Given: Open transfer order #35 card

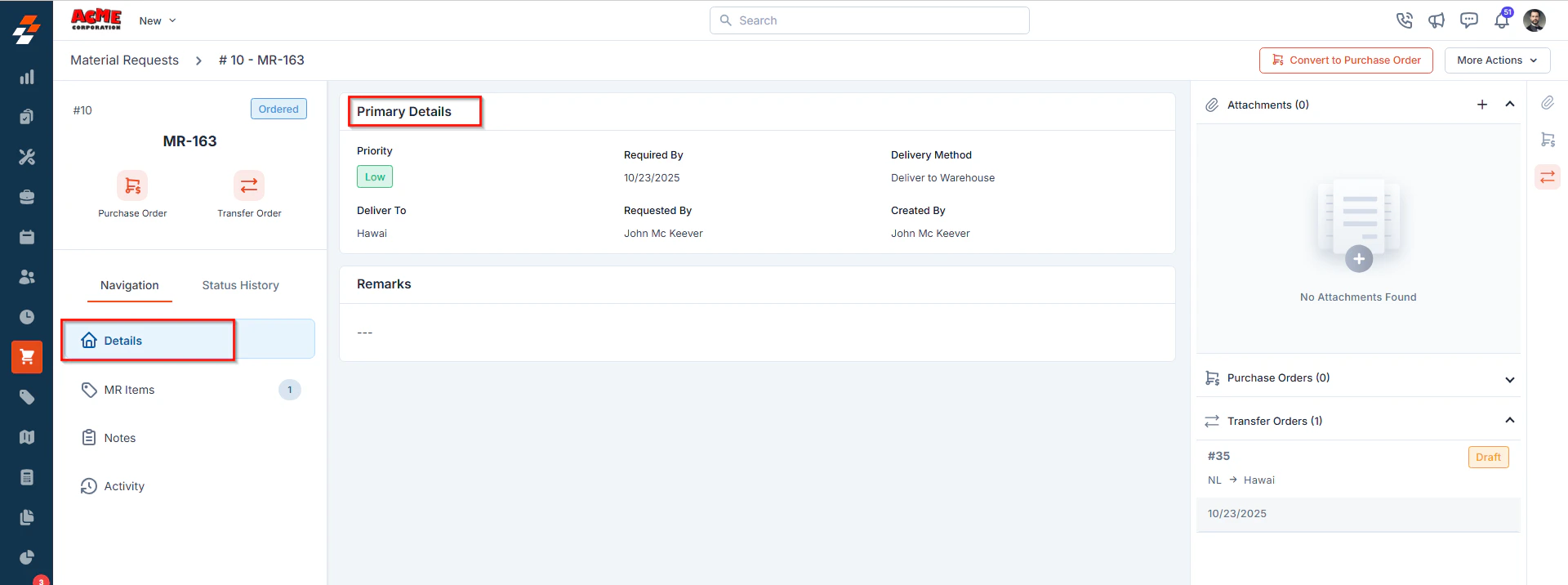Looking at the screenshot, I should pyautogui.click(x=1358, y=486).
